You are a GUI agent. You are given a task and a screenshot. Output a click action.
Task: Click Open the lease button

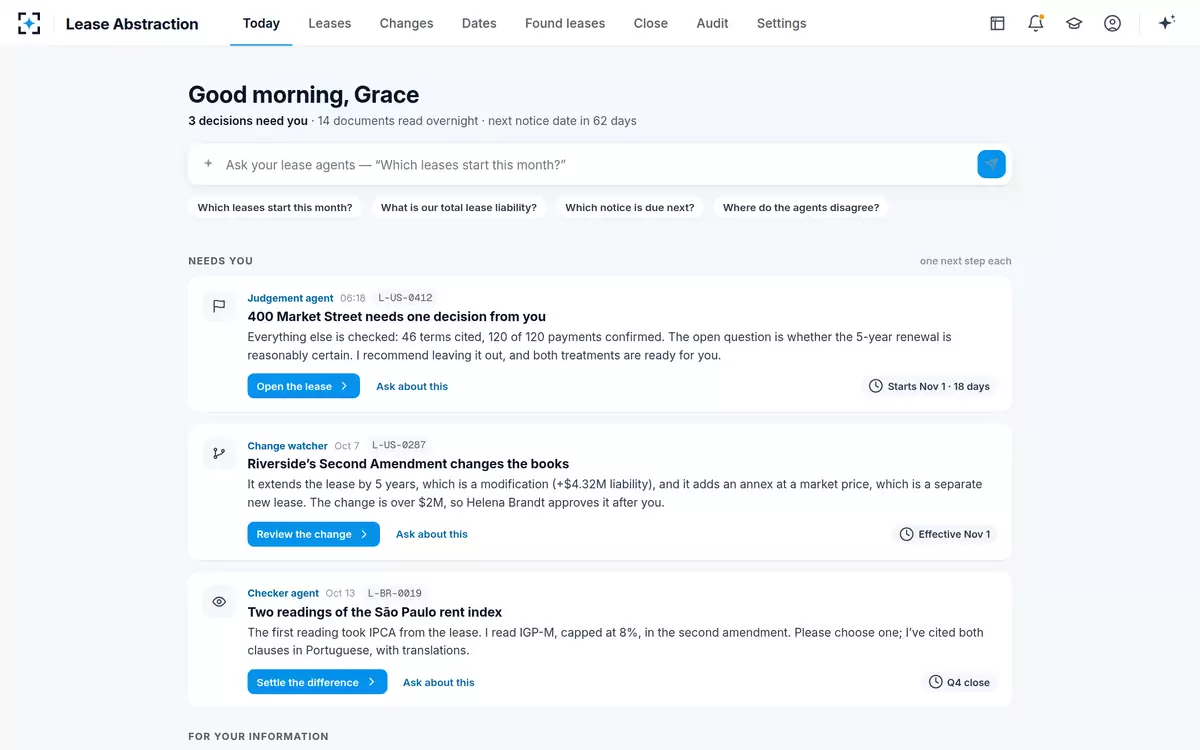click(304, 386)
